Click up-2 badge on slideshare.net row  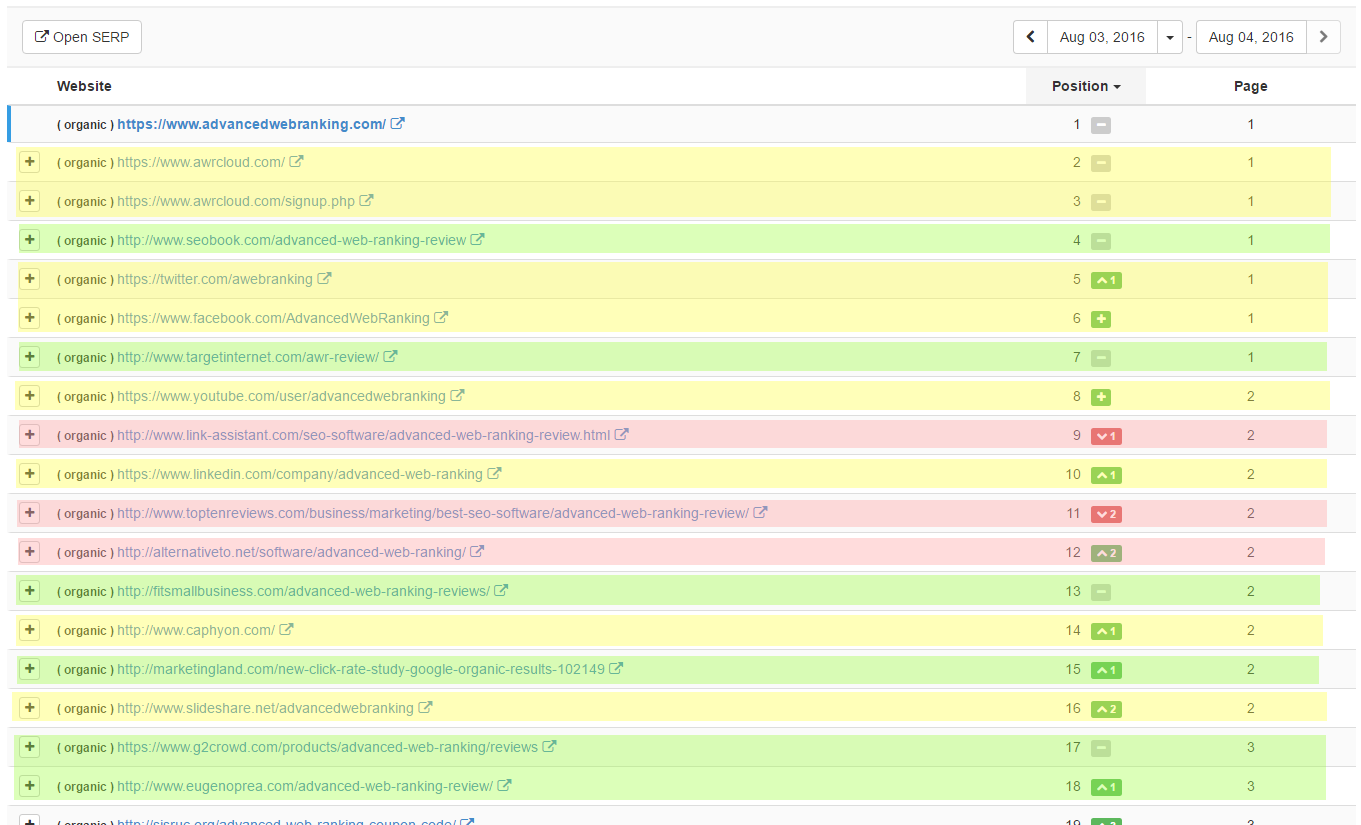coord(1106,709)
